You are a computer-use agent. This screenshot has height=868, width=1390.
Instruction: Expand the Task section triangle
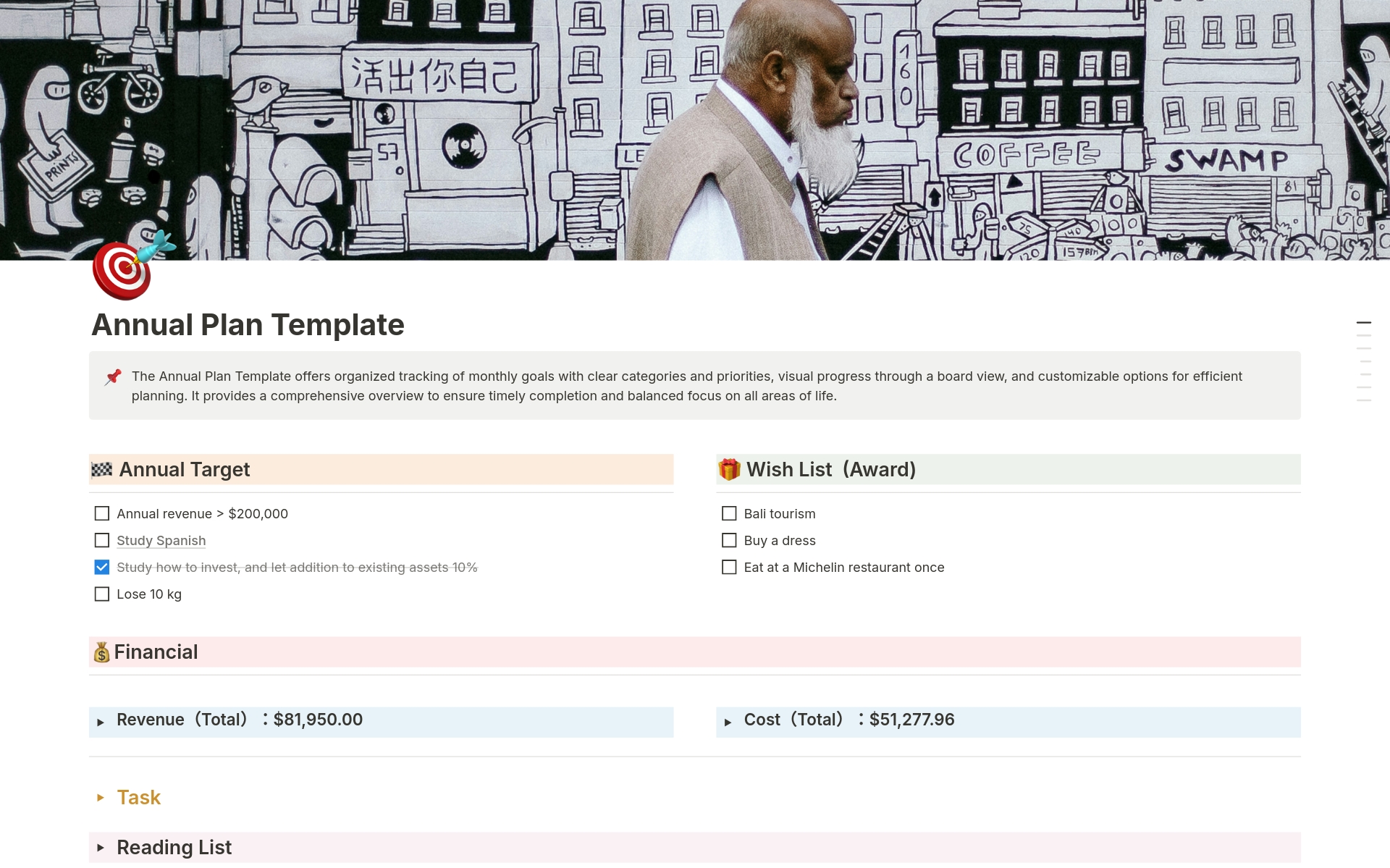click(101, 798)
